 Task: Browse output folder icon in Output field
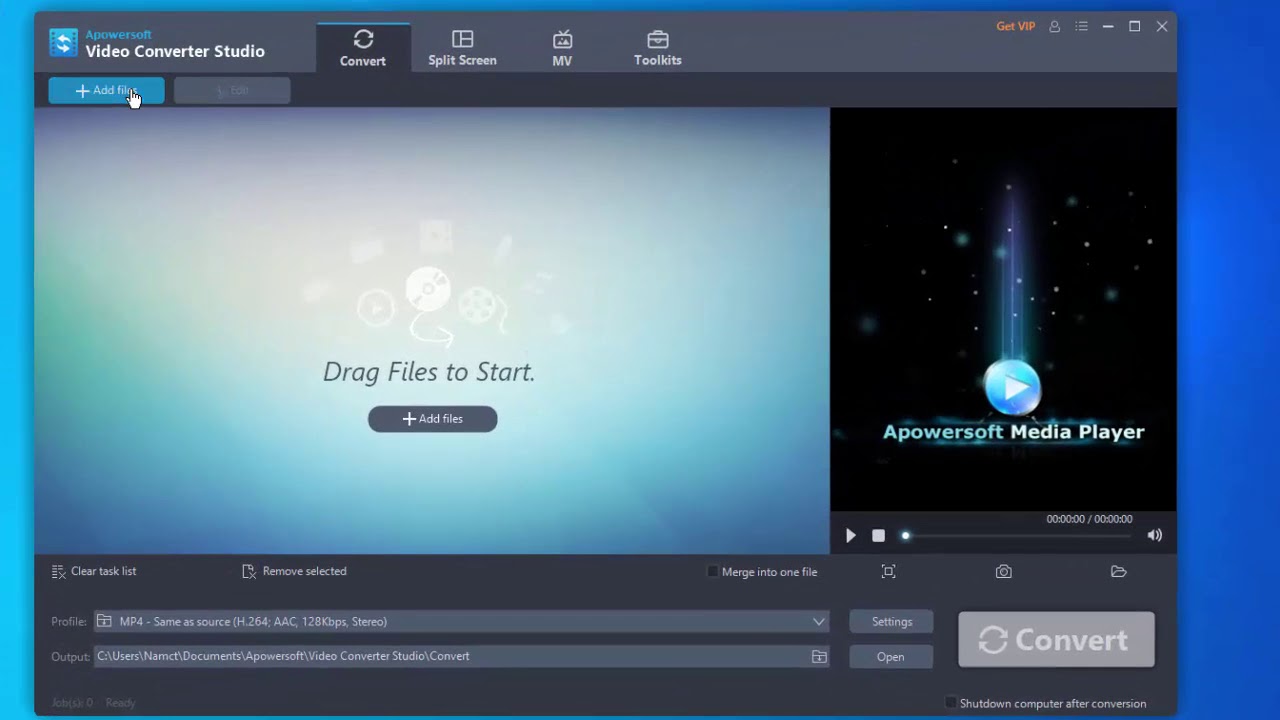(x=819, y=656)
